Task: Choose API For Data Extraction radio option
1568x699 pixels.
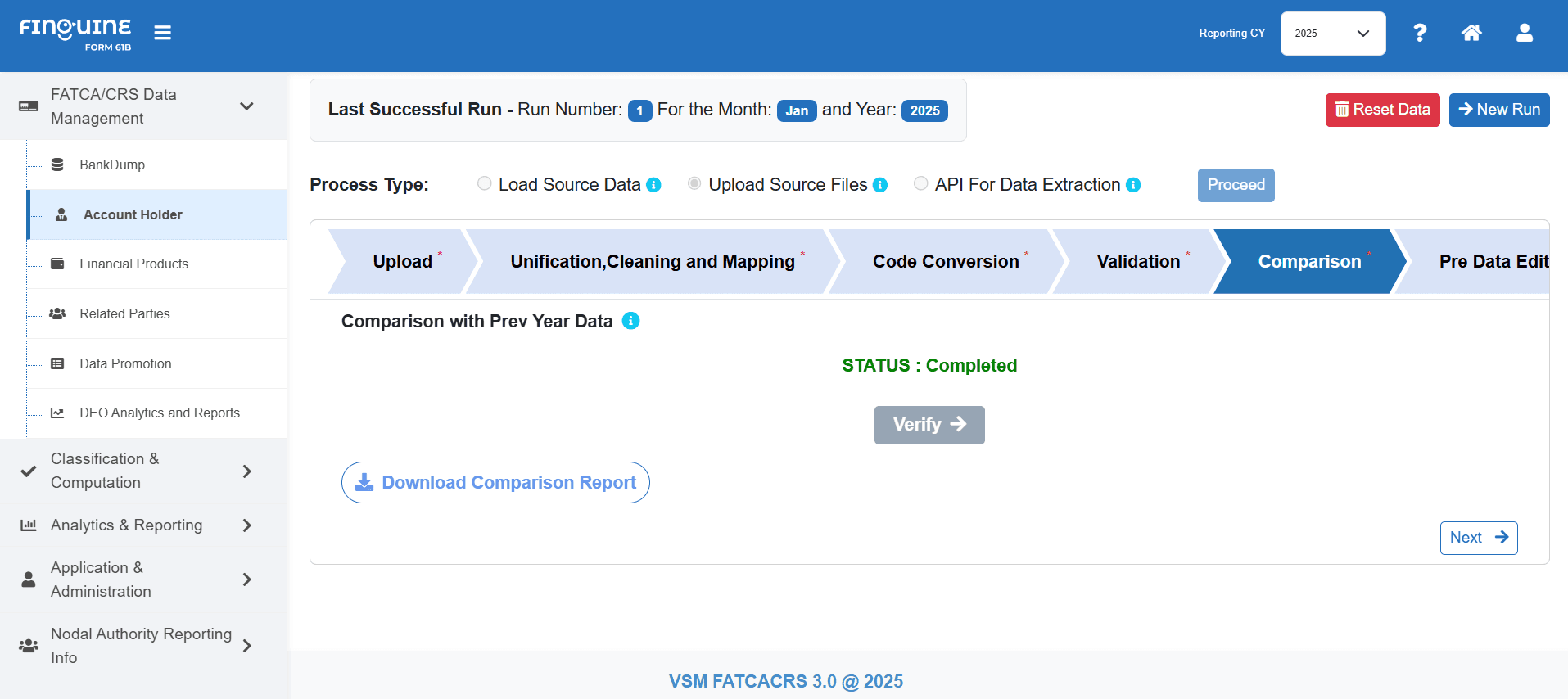Action: pos(921,184)
